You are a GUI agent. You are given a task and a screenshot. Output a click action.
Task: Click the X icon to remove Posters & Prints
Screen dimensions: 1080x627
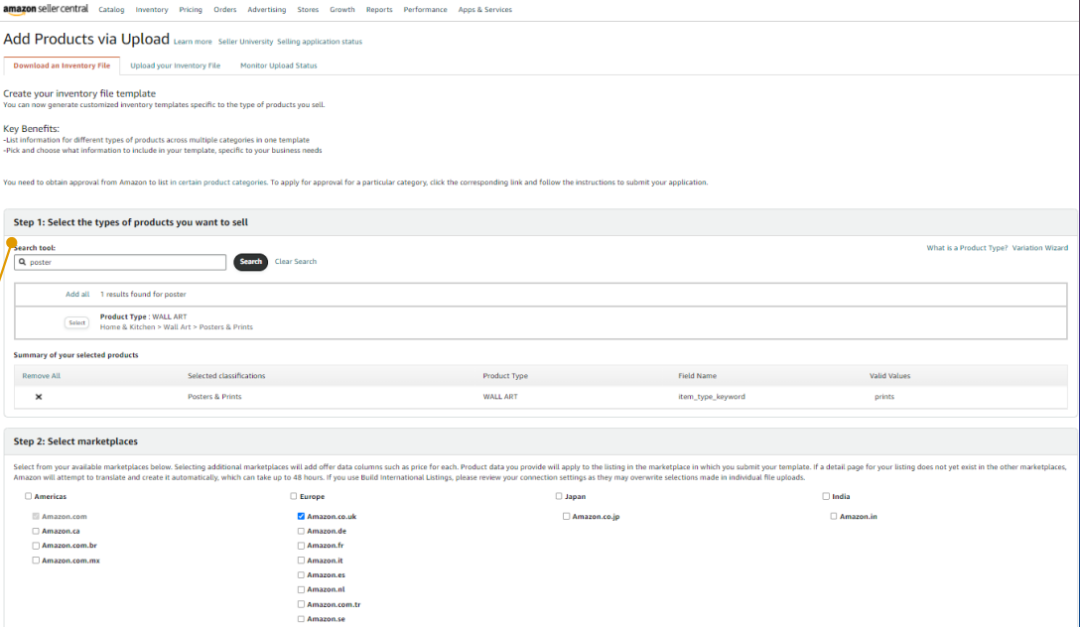pyautogui.click(x=39, y=397)
